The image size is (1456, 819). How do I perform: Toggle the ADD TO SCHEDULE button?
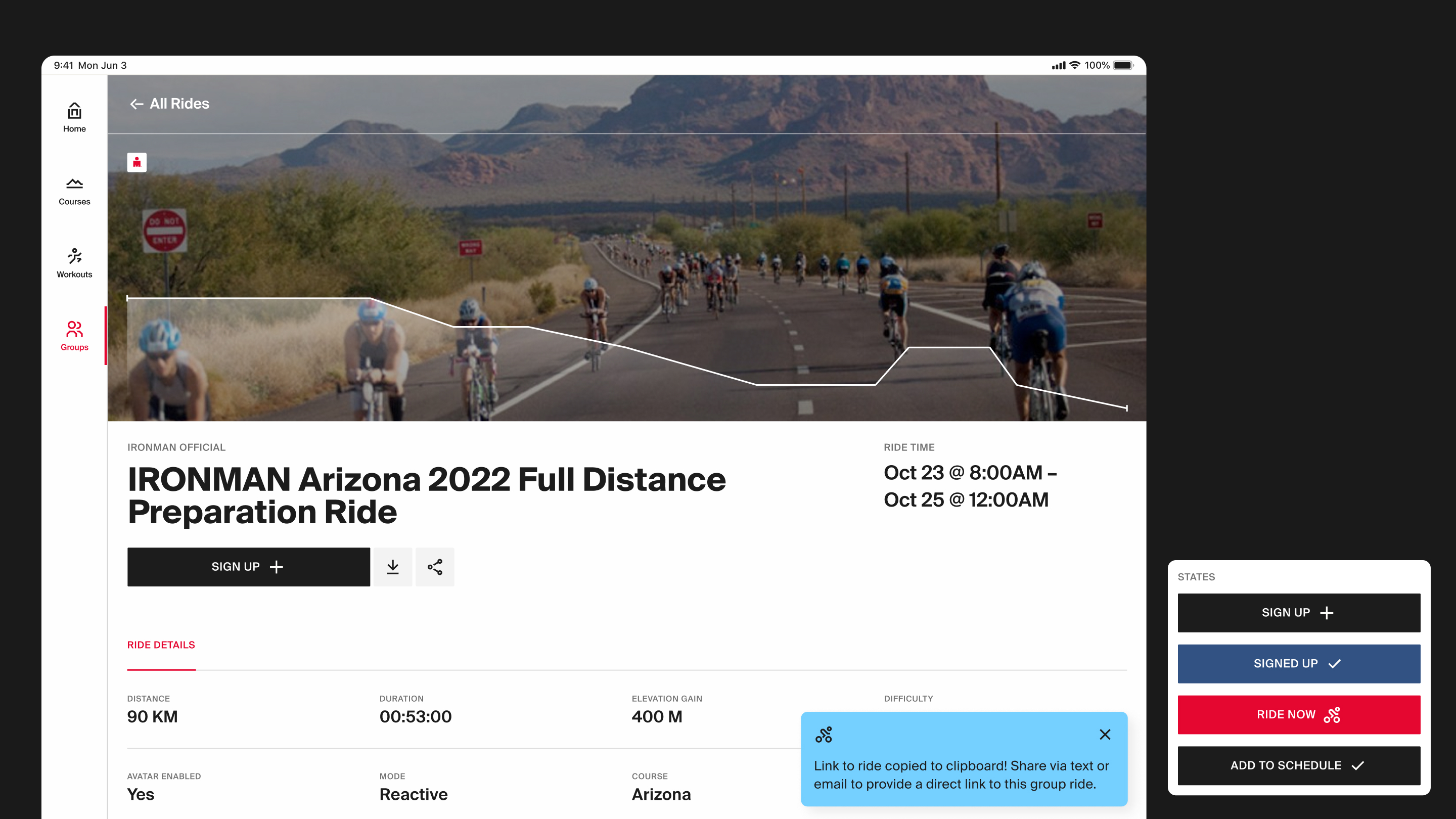pos(1298,765)
